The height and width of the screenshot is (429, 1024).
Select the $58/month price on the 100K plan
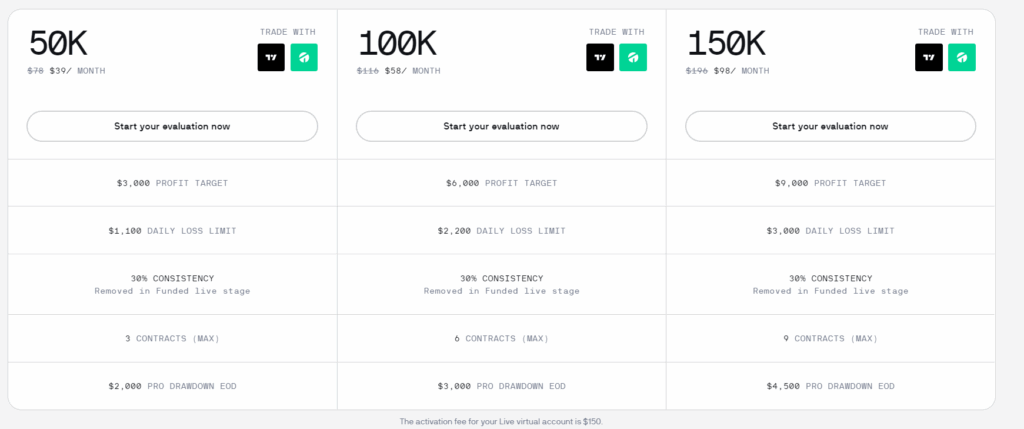[x=406, y=71]
